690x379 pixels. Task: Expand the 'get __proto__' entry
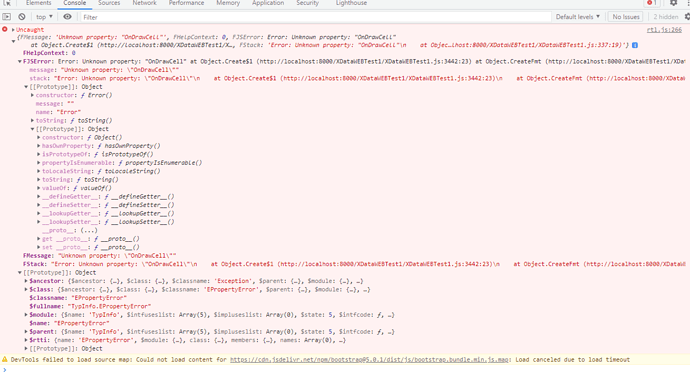tap(39, 239)
